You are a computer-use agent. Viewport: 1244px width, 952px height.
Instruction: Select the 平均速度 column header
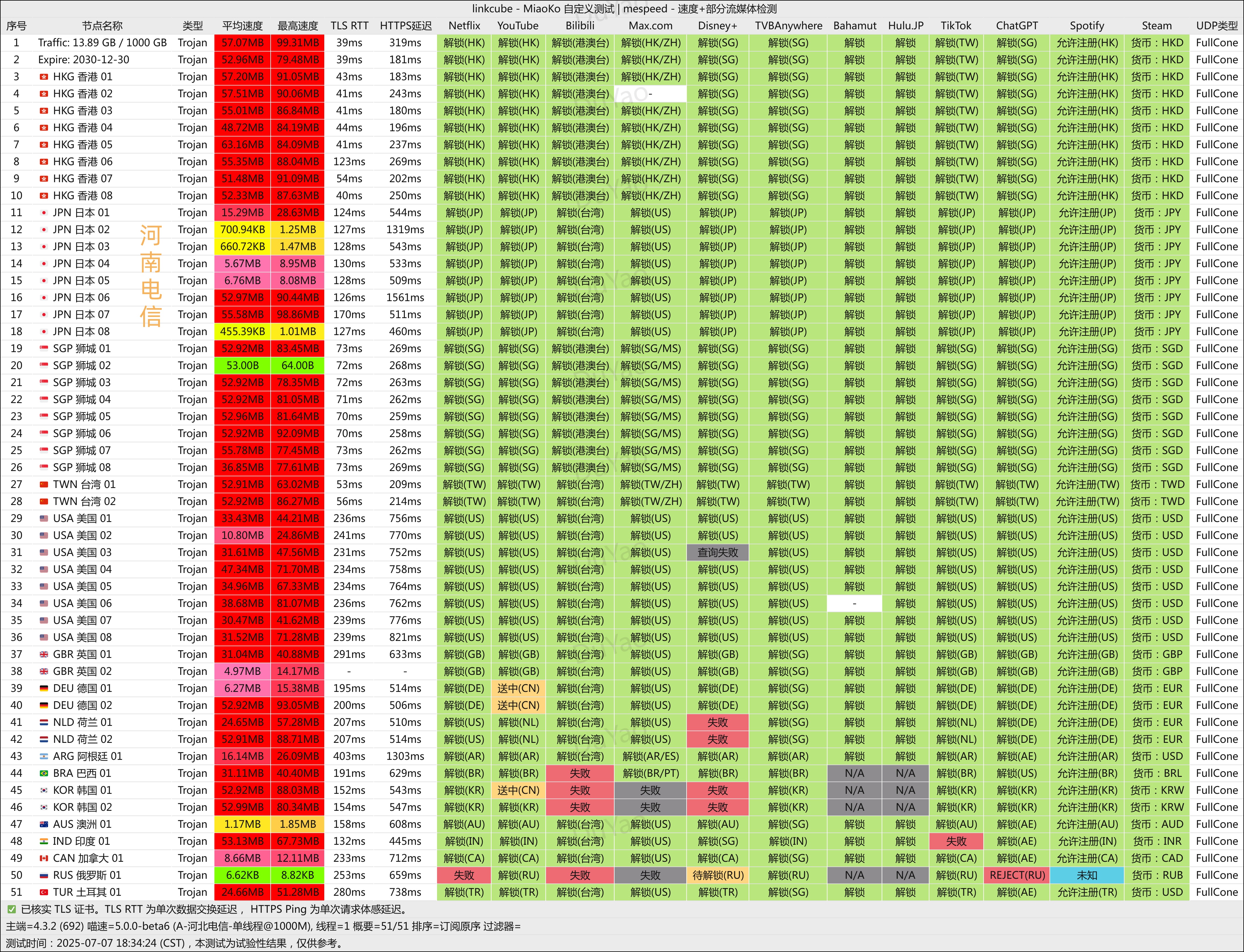pyautogui.click(x=243, y=25)
